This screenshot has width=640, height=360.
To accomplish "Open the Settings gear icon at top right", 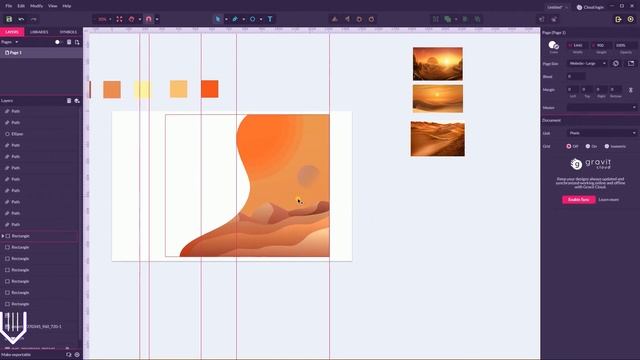I will (x=631, y=19).
